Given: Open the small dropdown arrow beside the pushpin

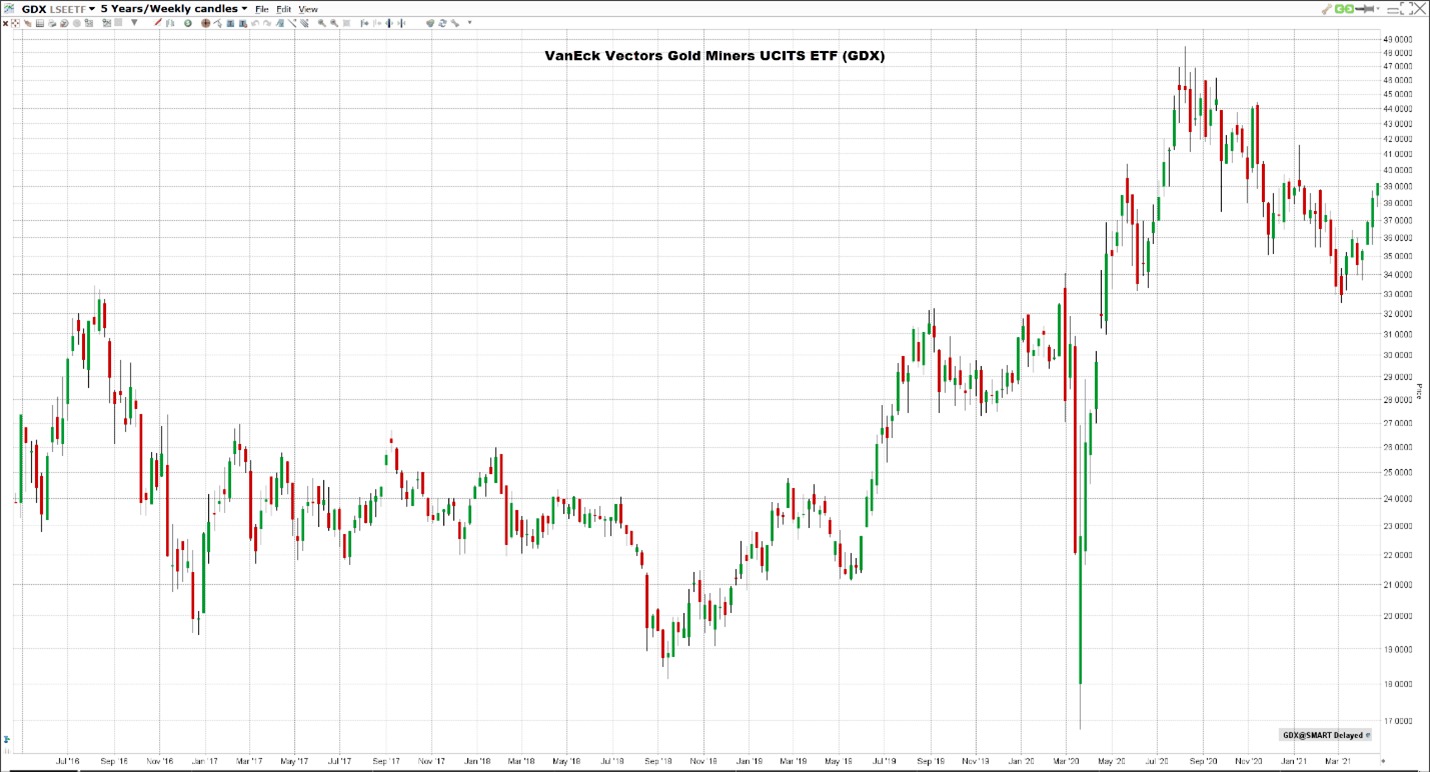Looking at the screenshot, I should [1378, 9].
